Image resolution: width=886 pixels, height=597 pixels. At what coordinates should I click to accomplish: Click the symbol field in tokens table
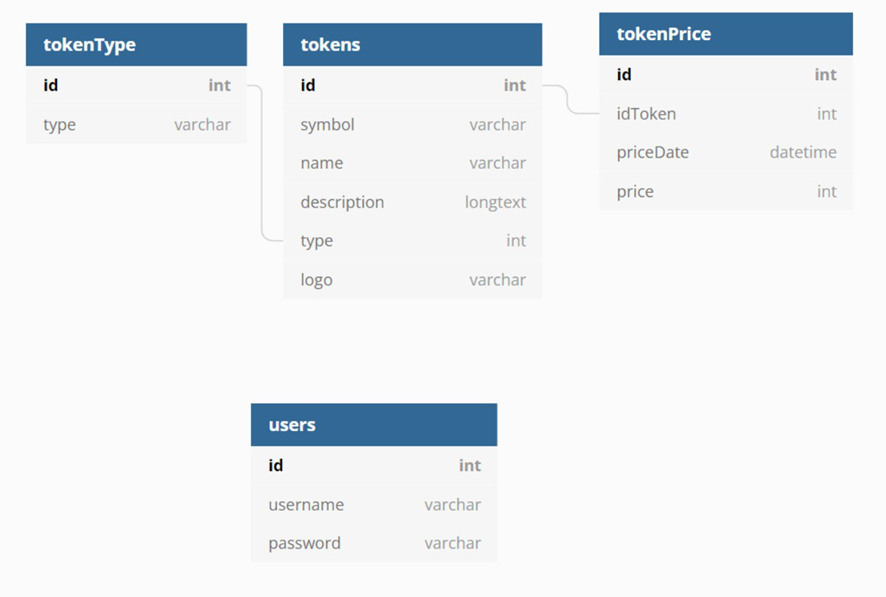pyautogui.click(x=412, y=124)
